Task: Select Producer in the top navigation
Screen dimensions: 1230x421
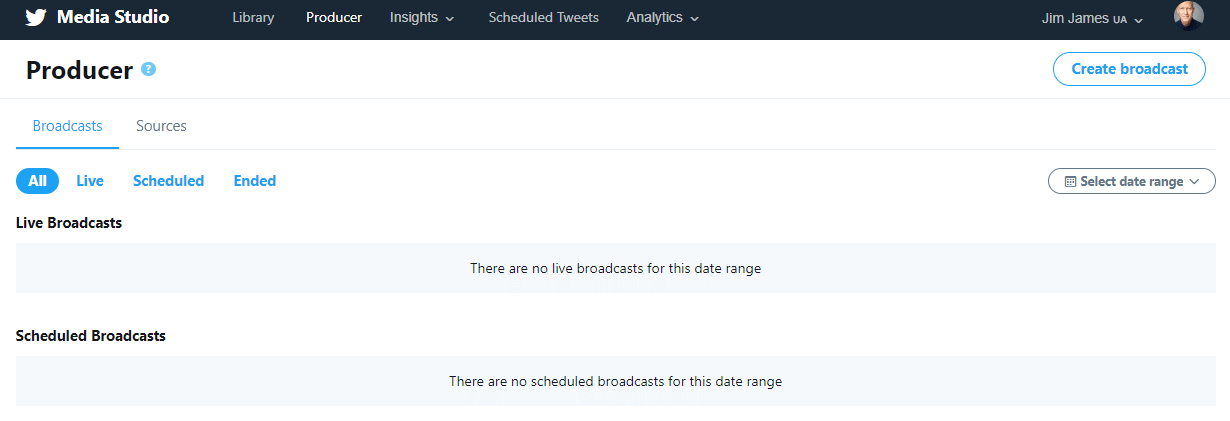Action: pyautogui.click(x=334, y=18)
